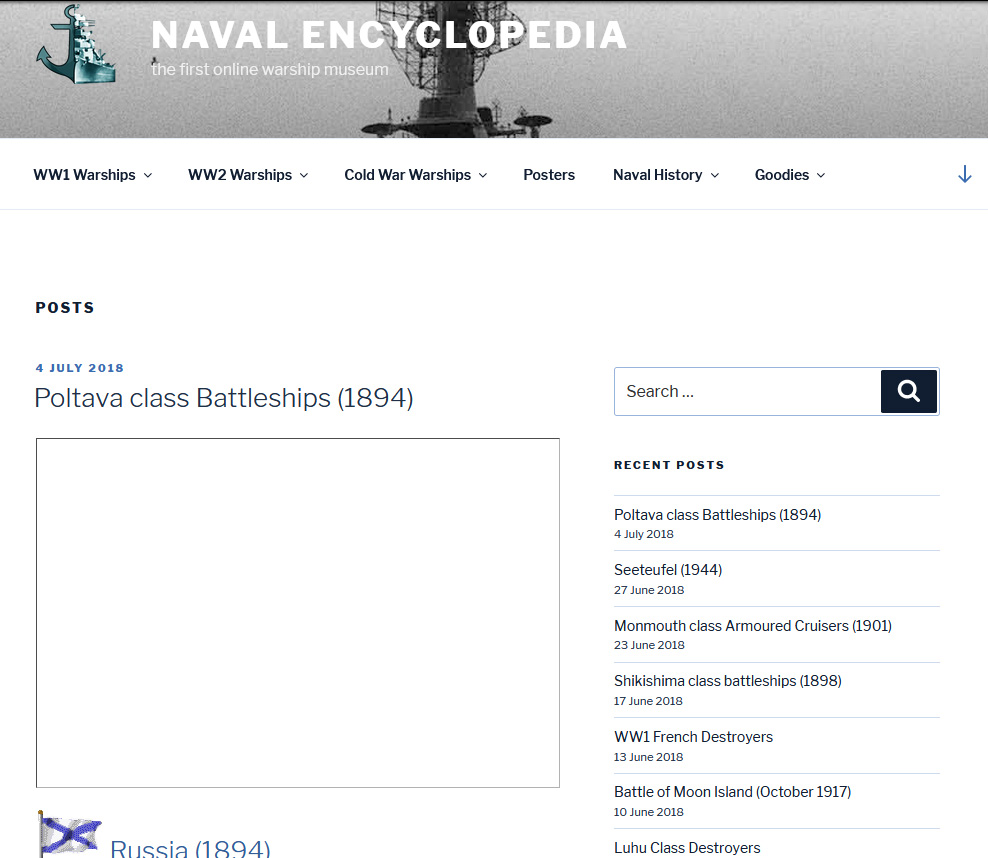
Task: Click the 23 June 2018 date text
Action: (x=649, y=645)
